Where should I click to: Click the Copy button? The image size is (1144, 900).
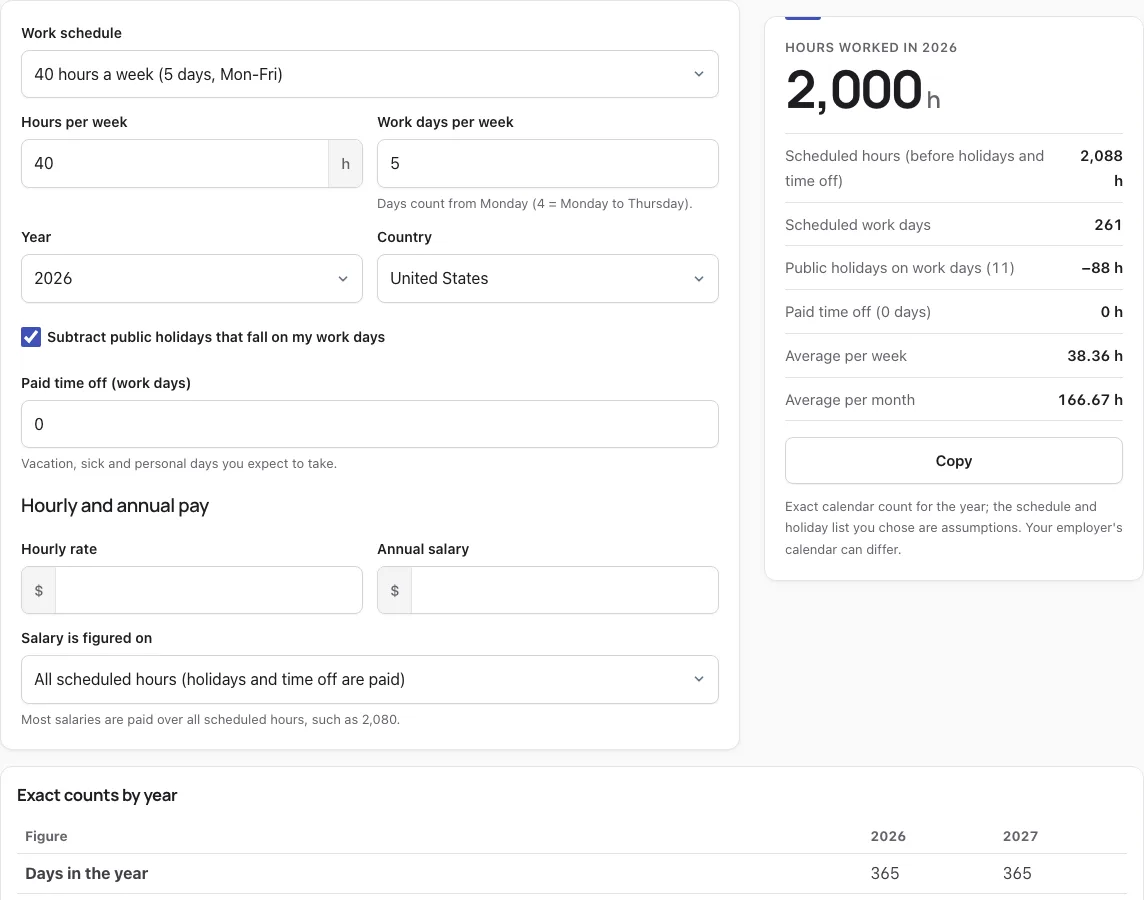(x=954, y=461)
